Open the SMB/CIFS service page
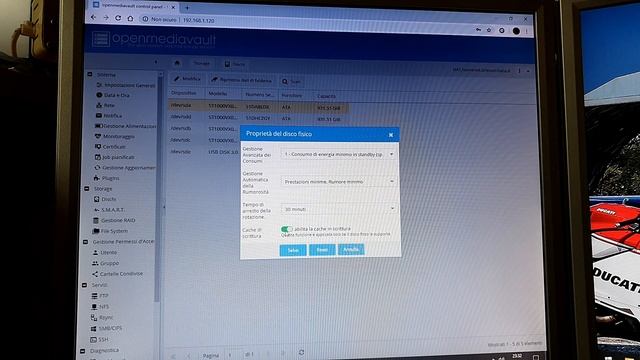Image resolution: width=640 pixels, height=360 pixels. 106,328
